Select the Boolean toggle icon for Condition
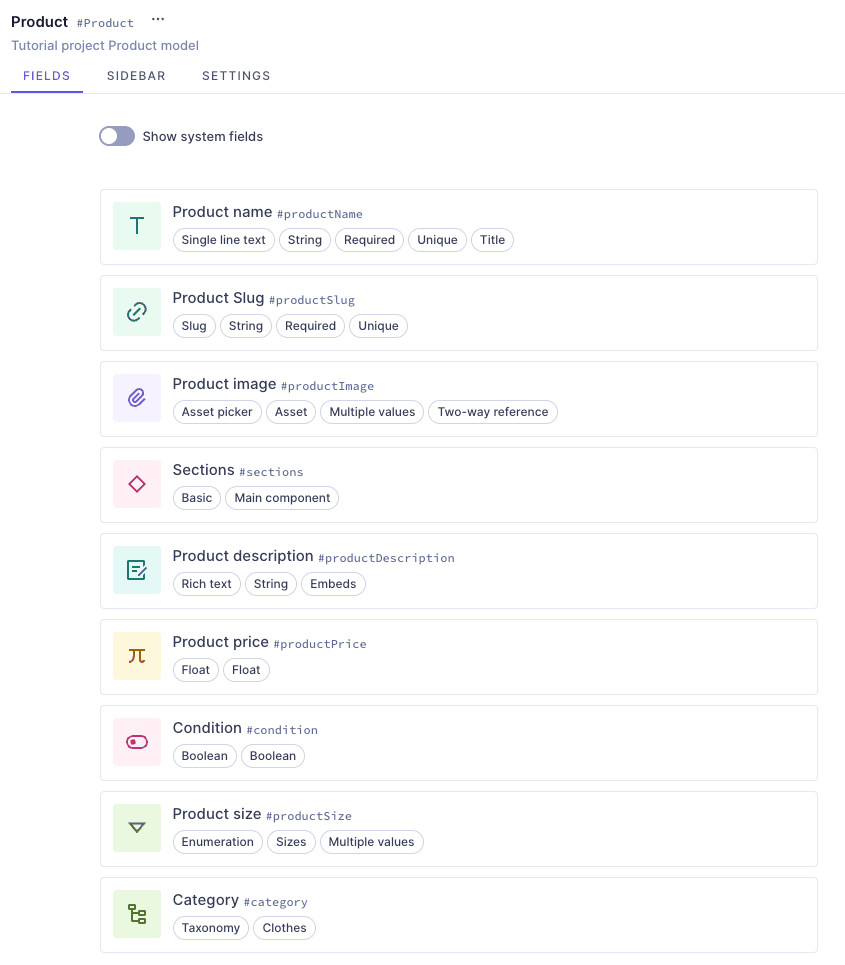 click(x=137, y=742)
